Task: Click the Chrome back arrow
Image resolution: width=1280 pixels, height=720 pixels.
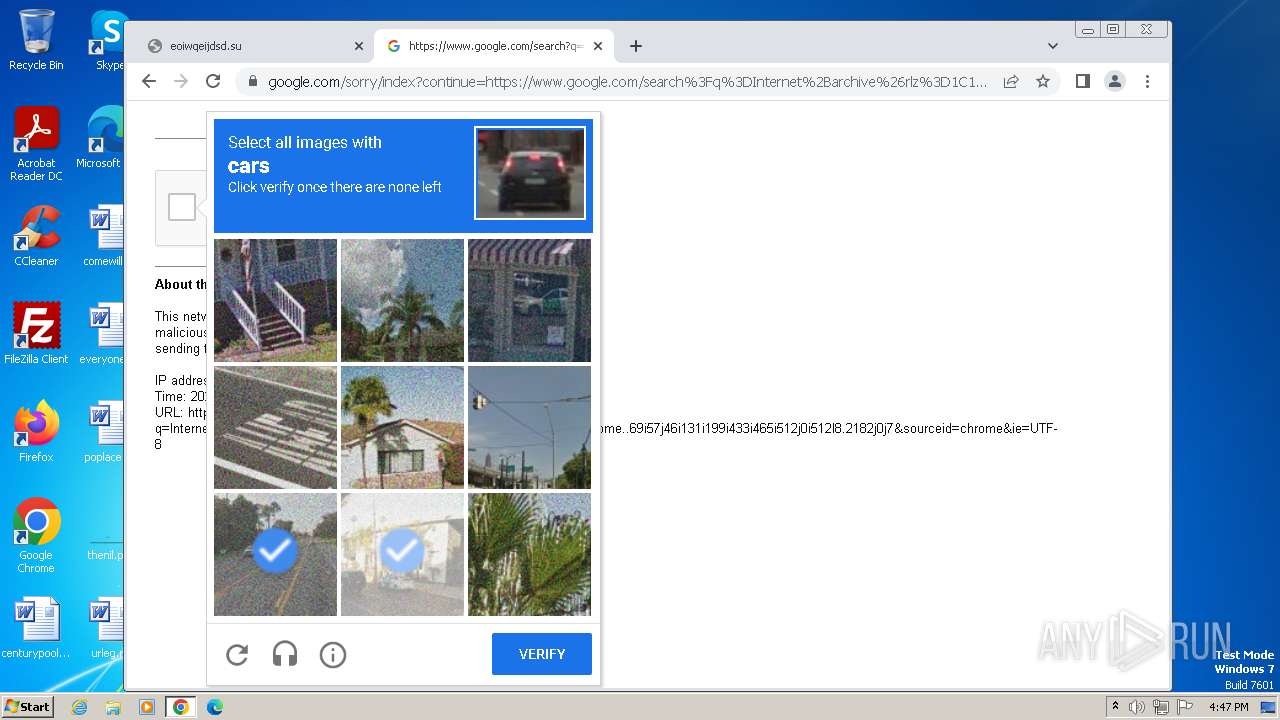Action: point(149,82)
